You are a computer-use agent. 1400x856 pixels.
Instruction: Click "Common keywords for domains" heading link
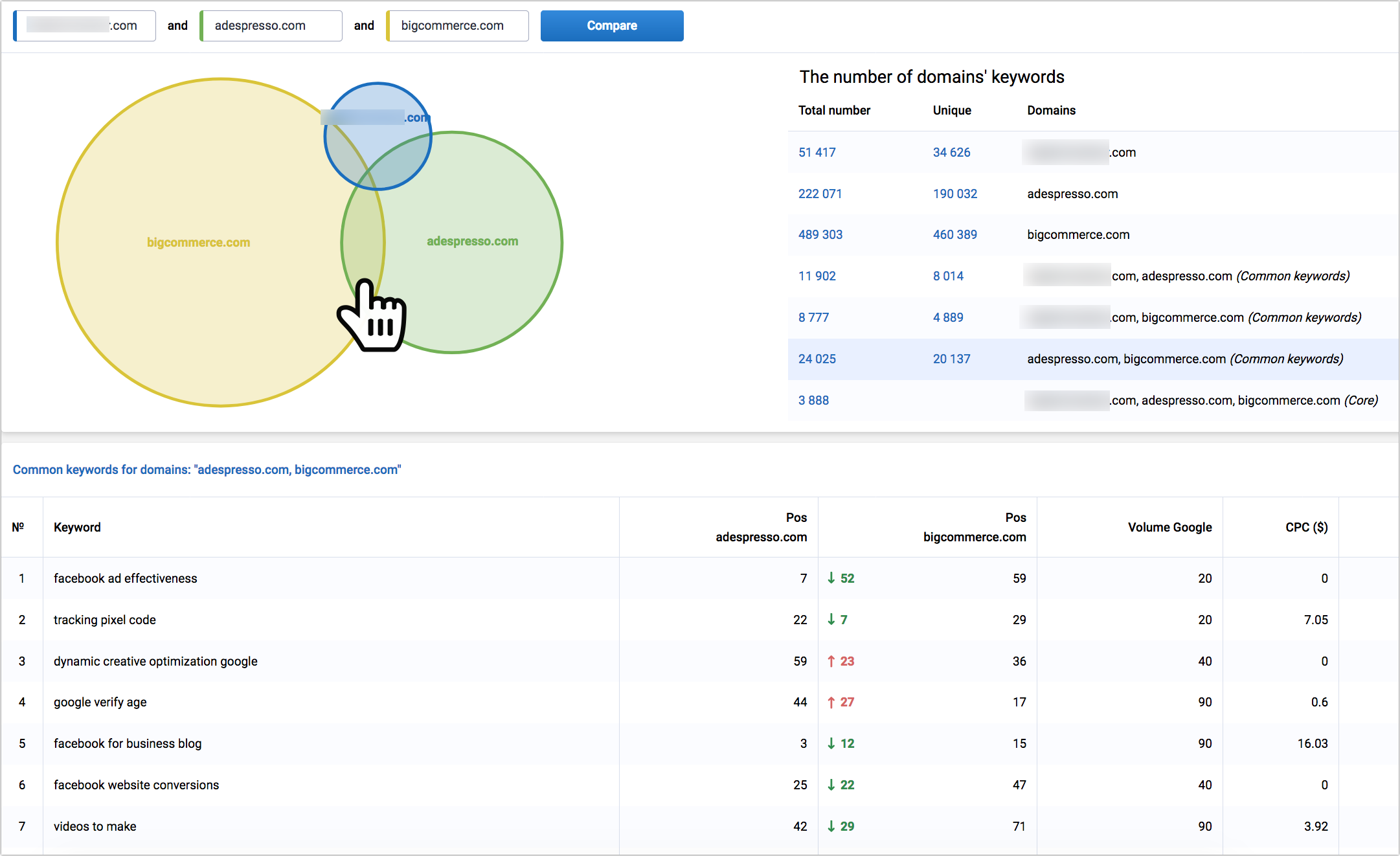click(x=207, y=469)
